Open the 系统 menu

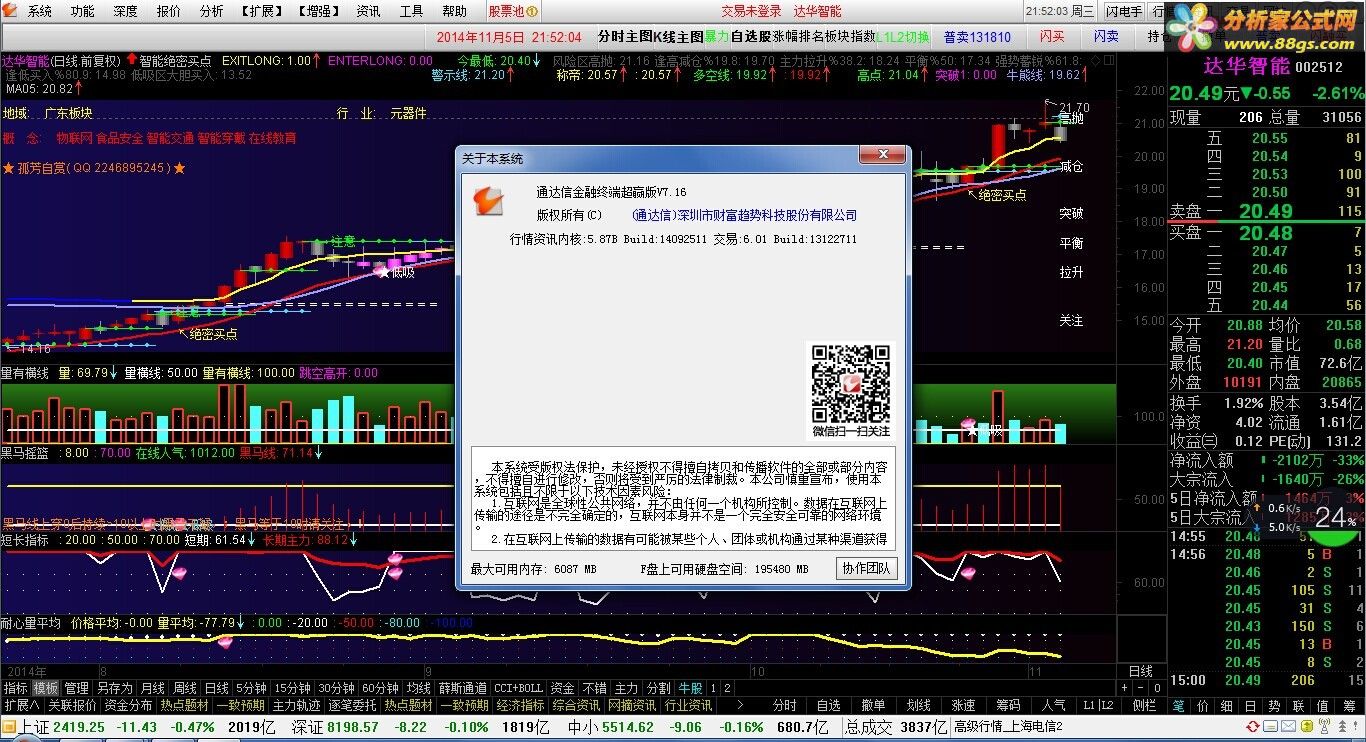[x=40, y=12]
